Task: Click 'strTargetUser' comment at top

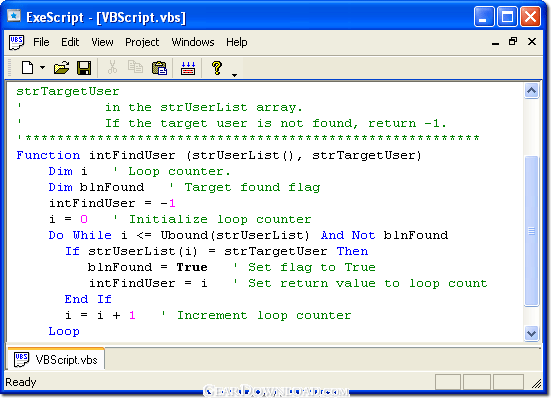Action: coord(68,92)
